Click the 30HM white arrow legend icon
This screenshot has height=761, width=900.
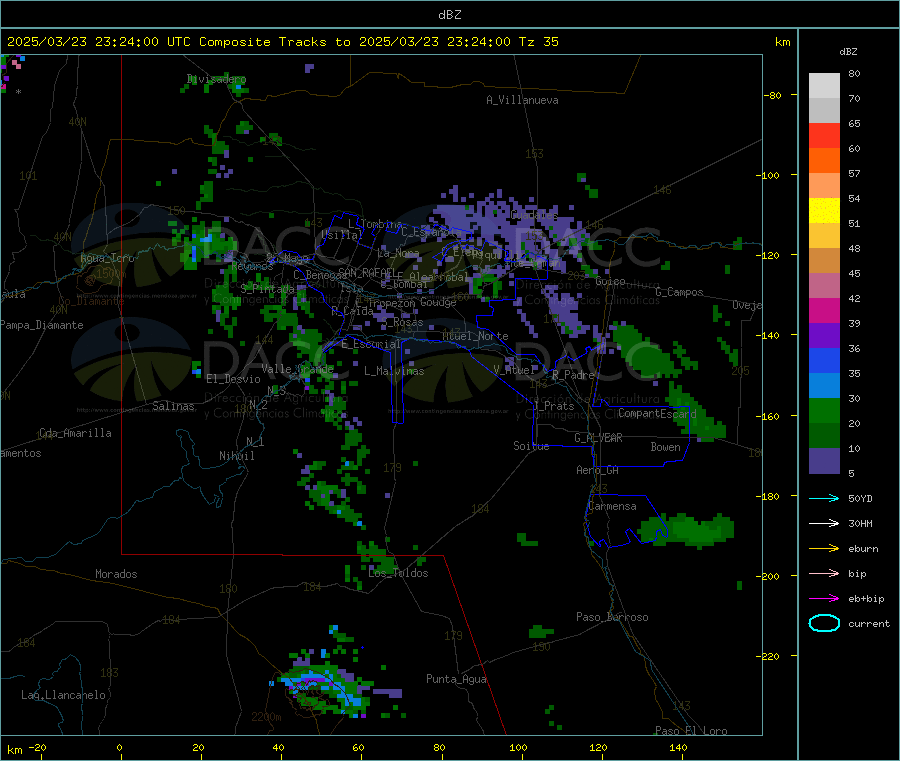824,523
